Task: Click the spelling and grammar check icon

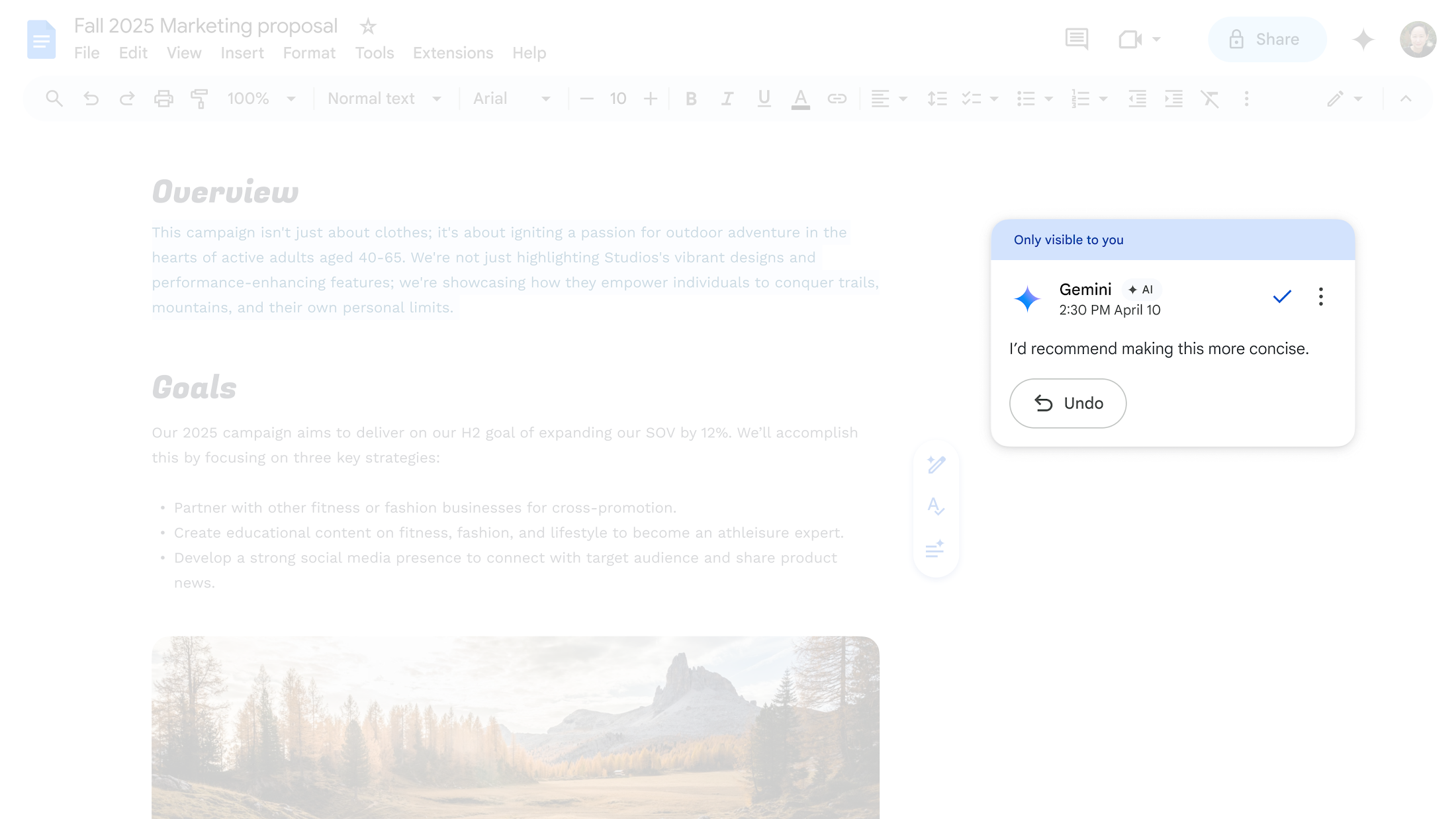Action: [936, 507]
